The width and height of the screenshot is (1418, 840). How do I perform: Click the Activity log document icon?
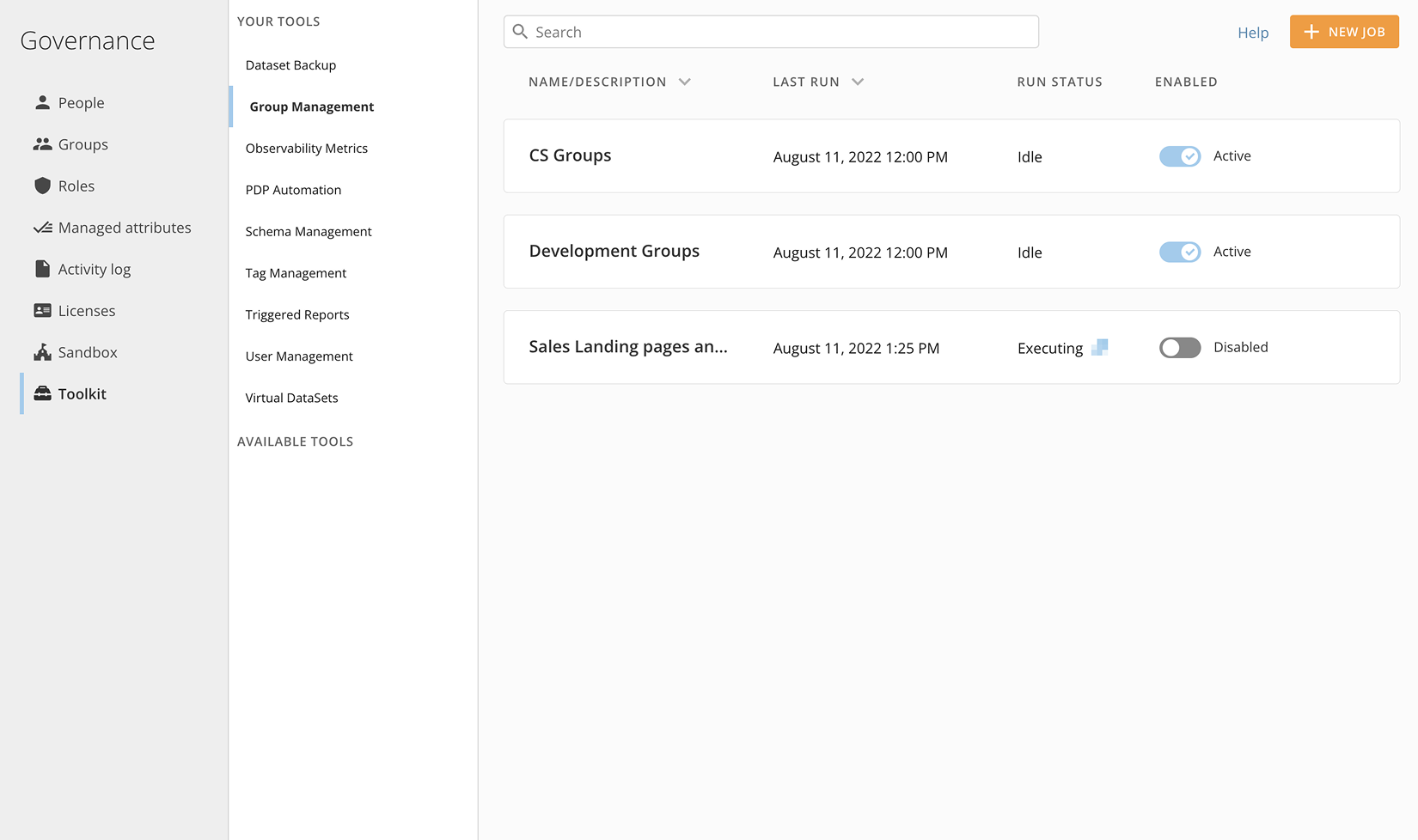[x=42, y=269]
